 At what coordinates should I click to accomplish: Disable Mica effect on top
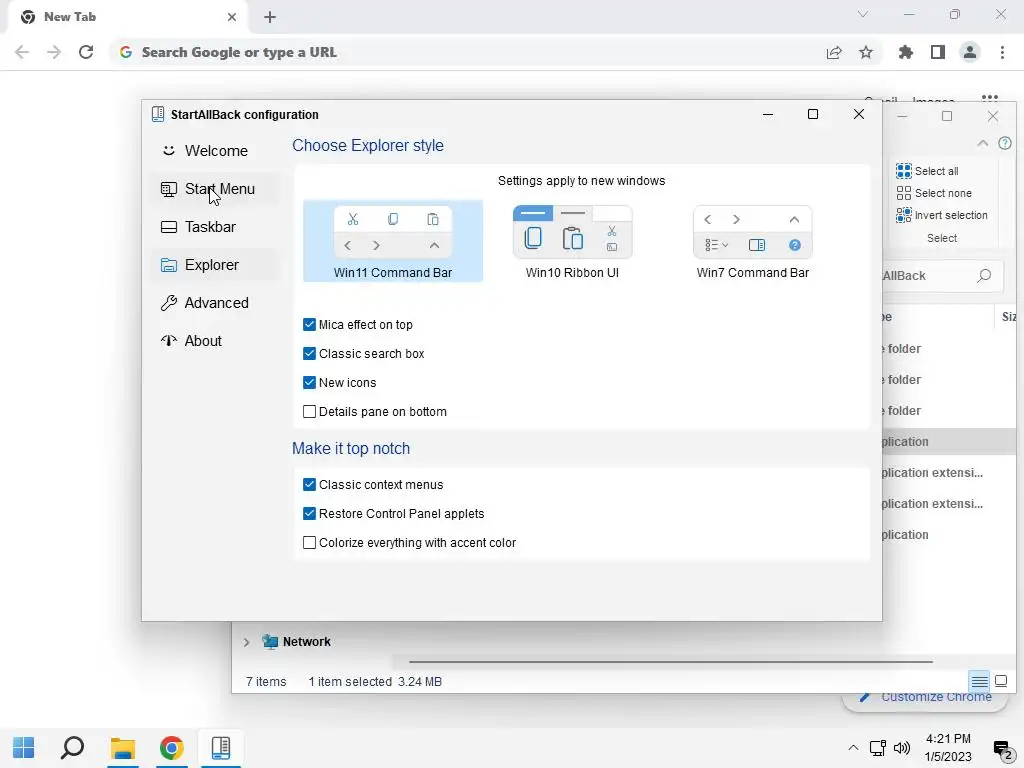(310, 325)
